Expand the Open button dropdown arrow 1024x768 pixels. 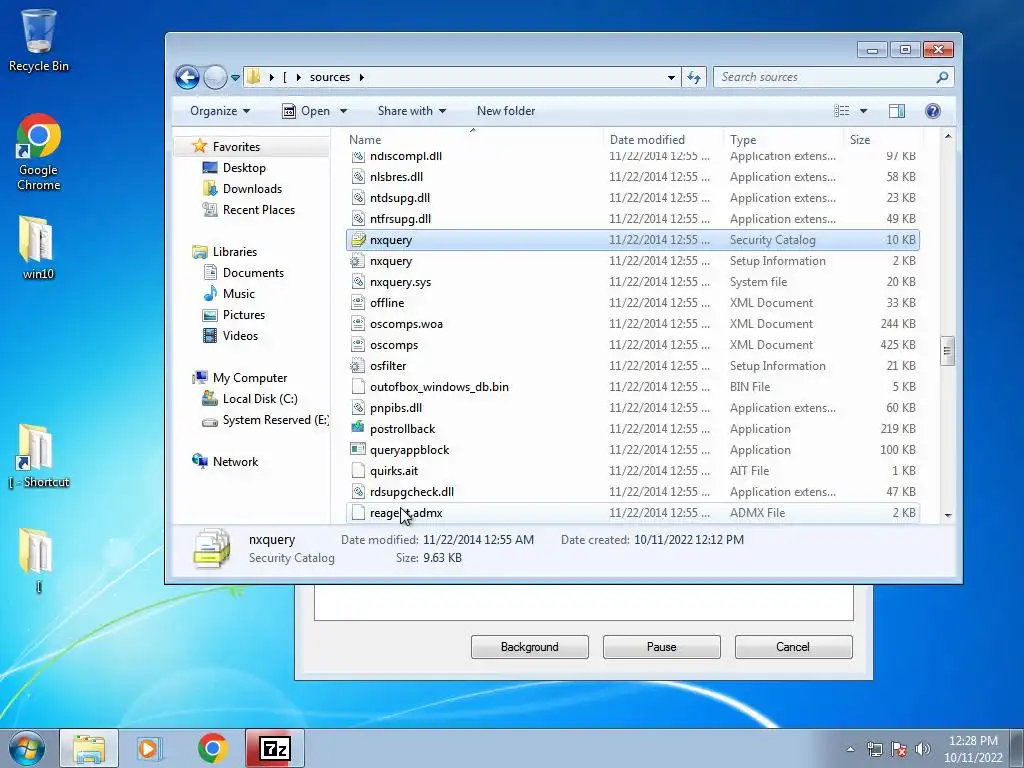344,111
